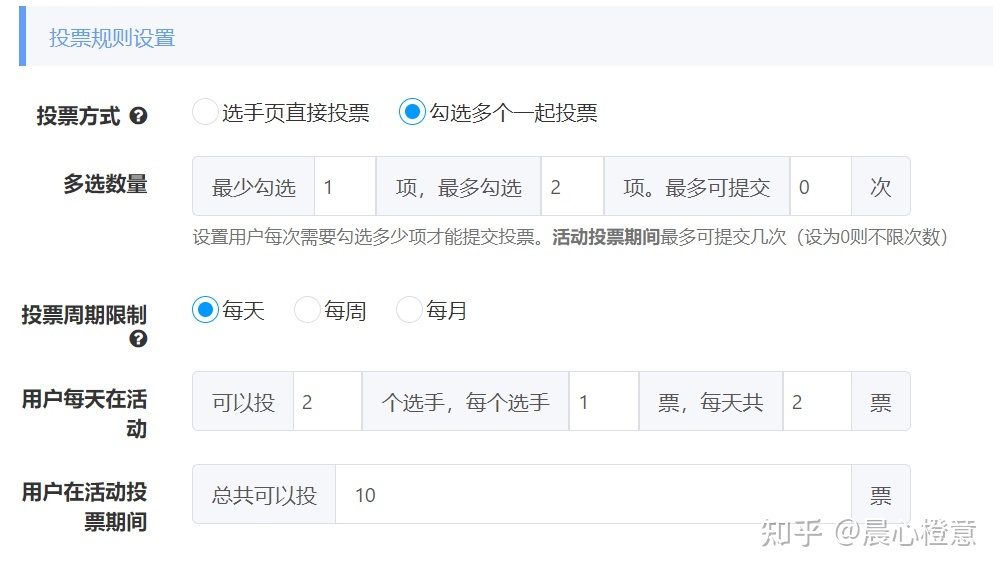Click the 次 suffix addon
This screenshot has height=573, width=1003.
tap(881, 187)
